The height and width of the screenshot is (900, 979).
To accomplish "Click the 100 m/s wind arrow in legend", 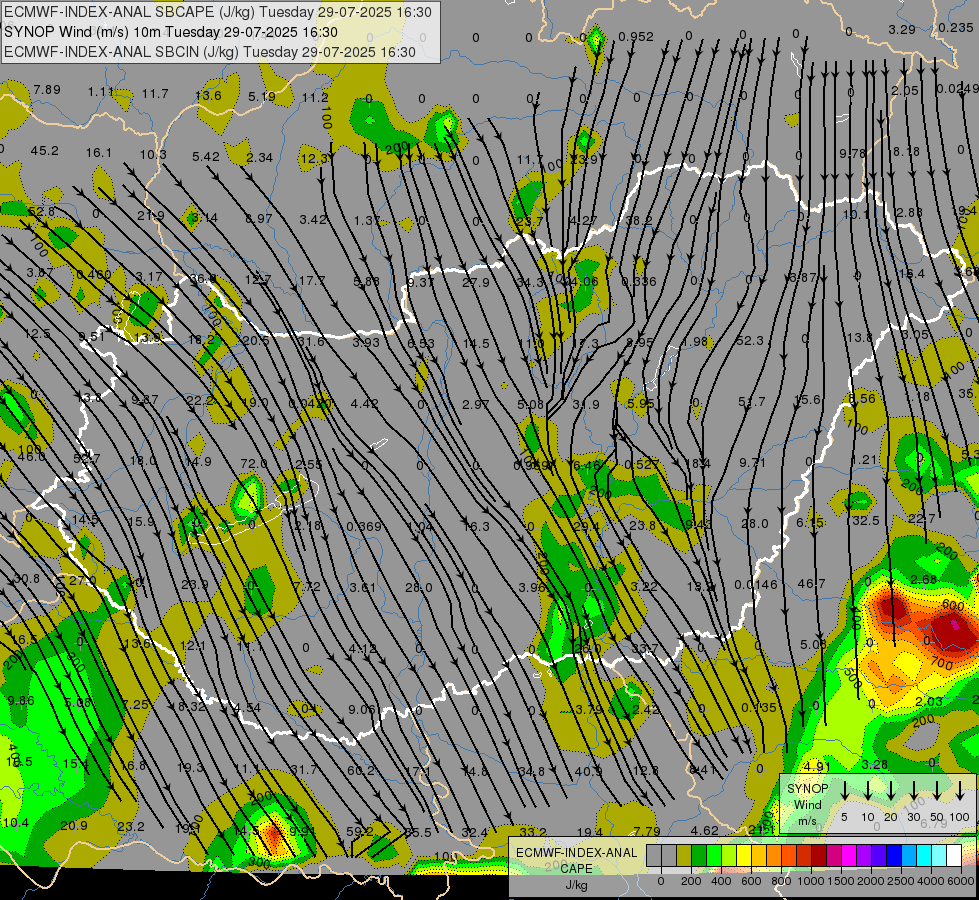I will click(x=960, y=791).
